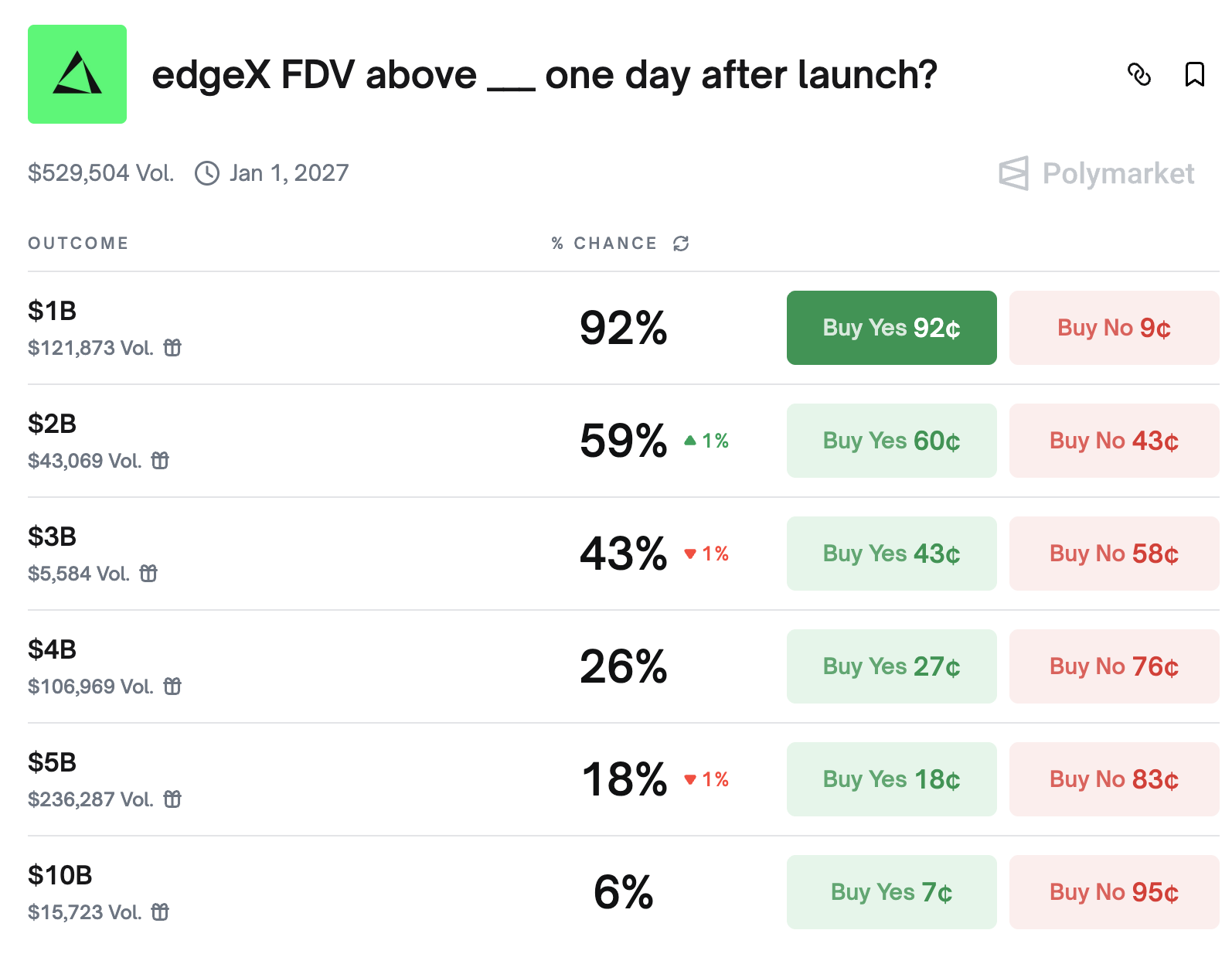Image resolution: width=1232 pixels, height=954 pixels.
Task: Click the gift rewards icon under $4B
Action: [x=172, y=687]
